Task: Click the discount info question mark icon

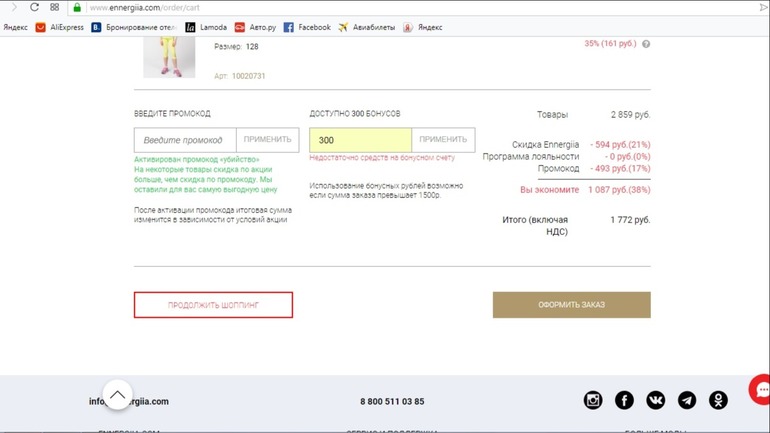Action: (x=646, y=44)
